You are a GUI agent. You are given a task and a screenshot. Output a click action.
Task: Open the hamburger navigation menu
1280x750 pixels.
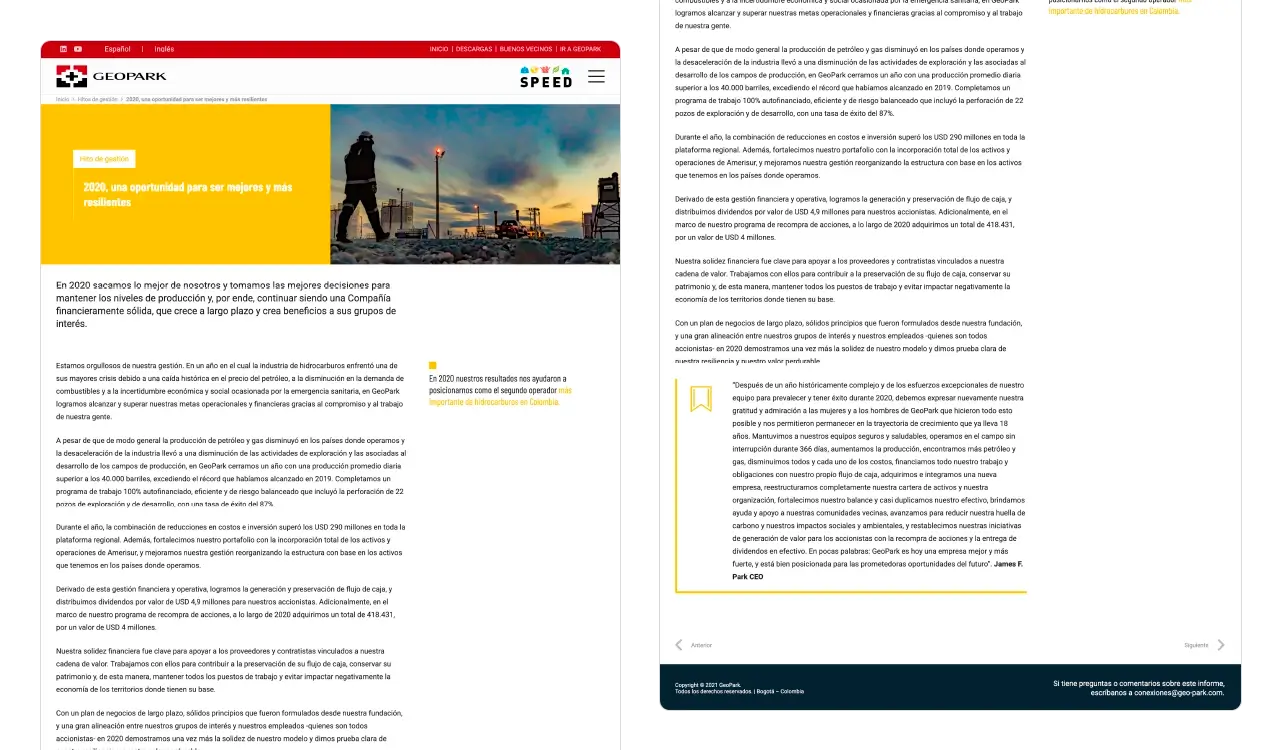596,75
